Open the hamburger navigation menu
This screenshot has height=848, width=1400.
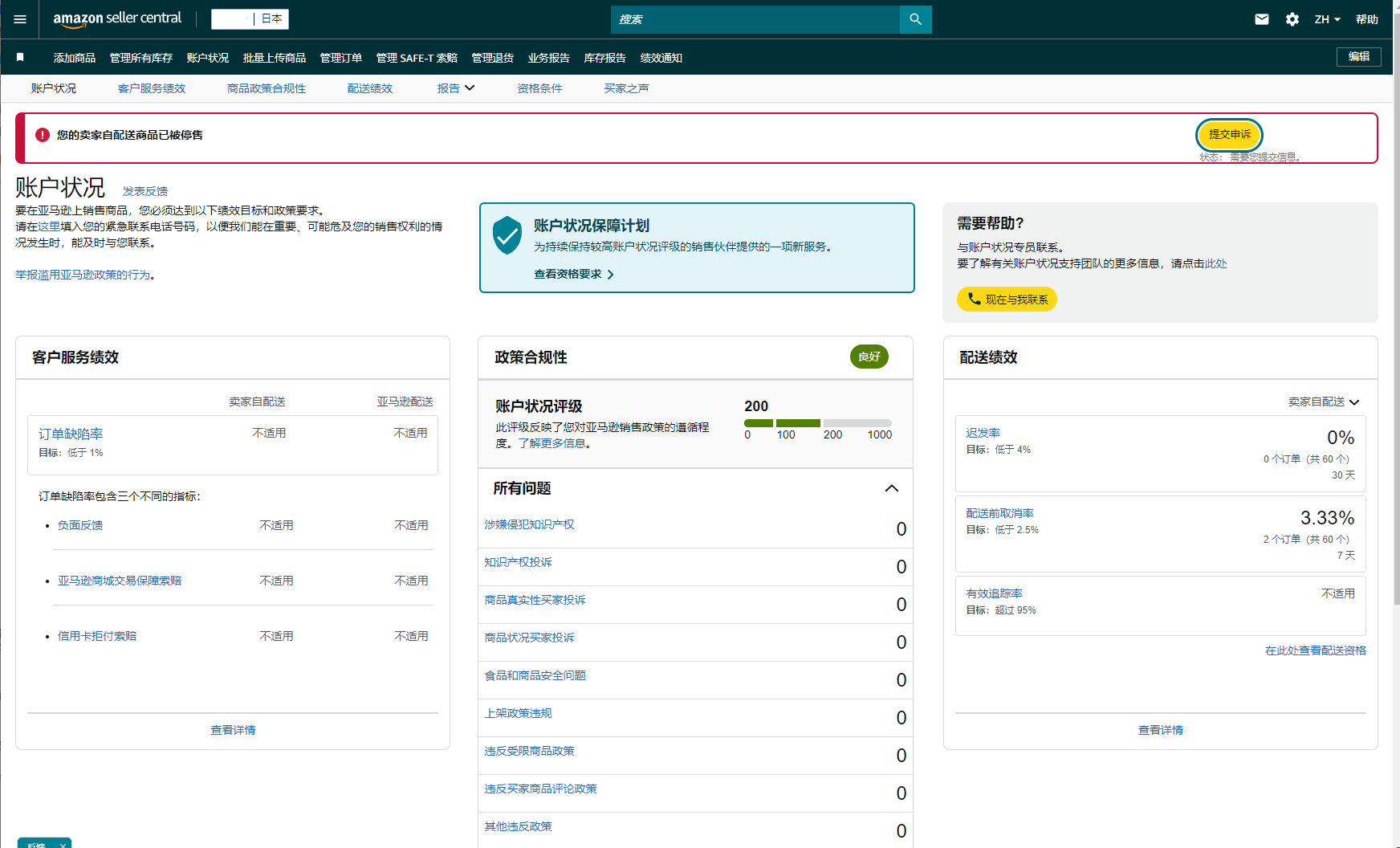coord(20,19)
